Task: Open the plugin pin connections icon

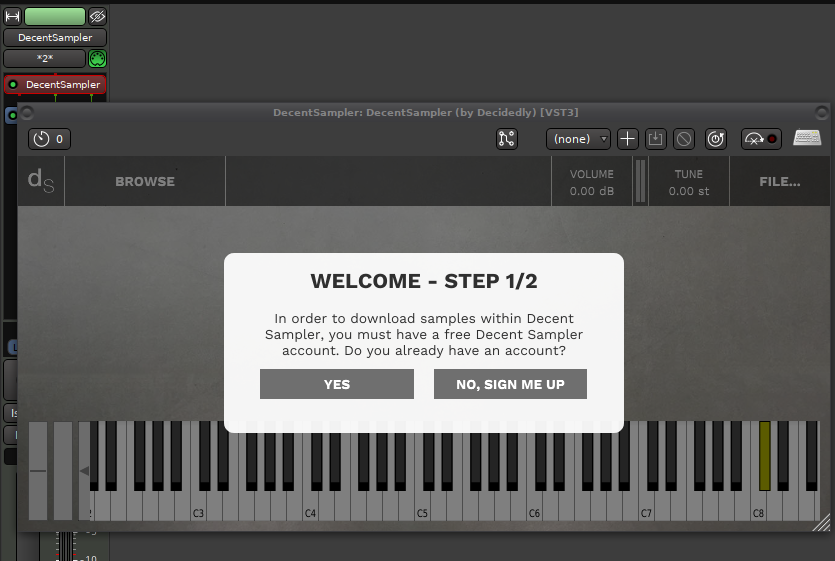Action: (507, 139)
